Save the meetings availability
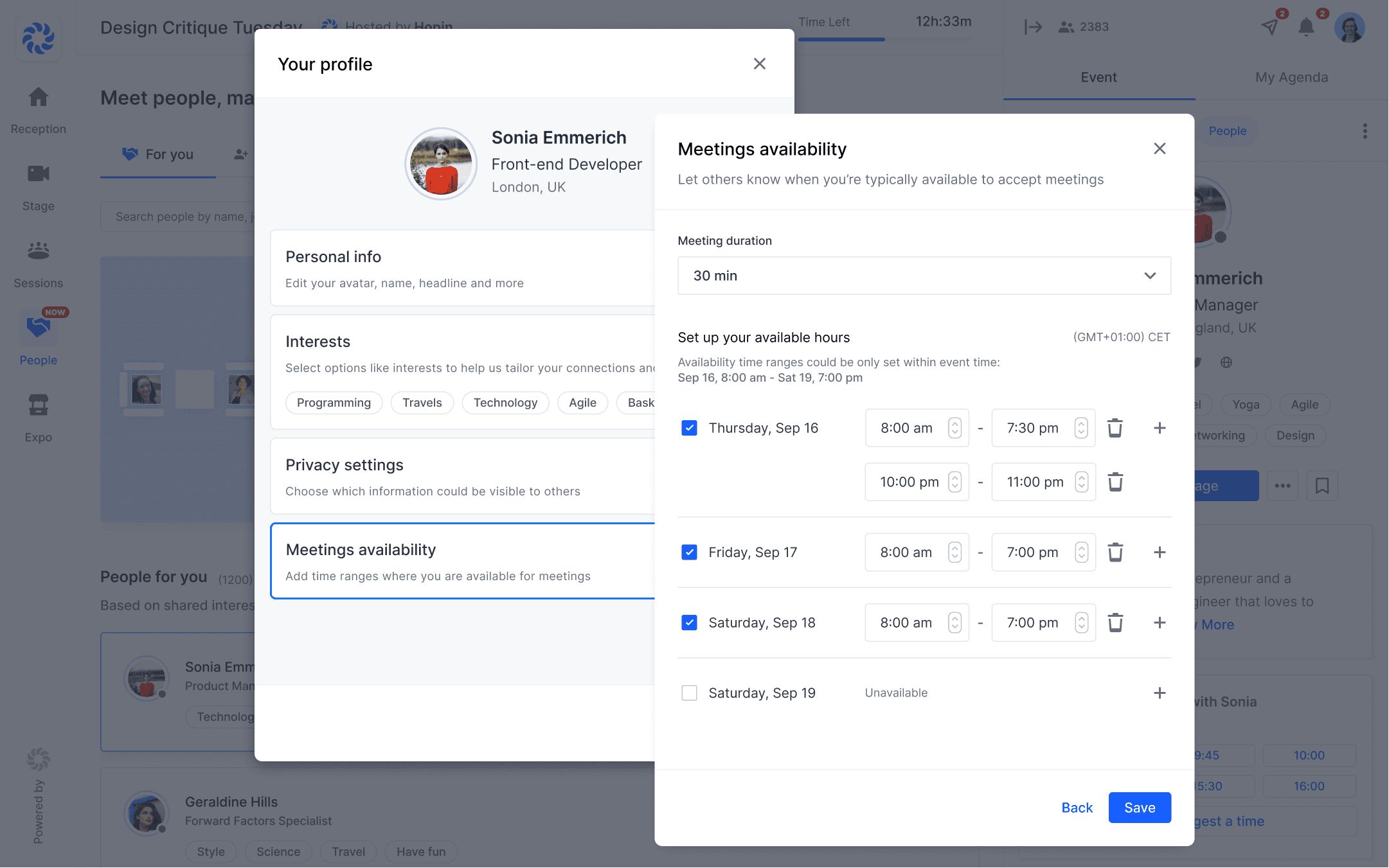This screenshot has width=1389, height=868. 1139,808
